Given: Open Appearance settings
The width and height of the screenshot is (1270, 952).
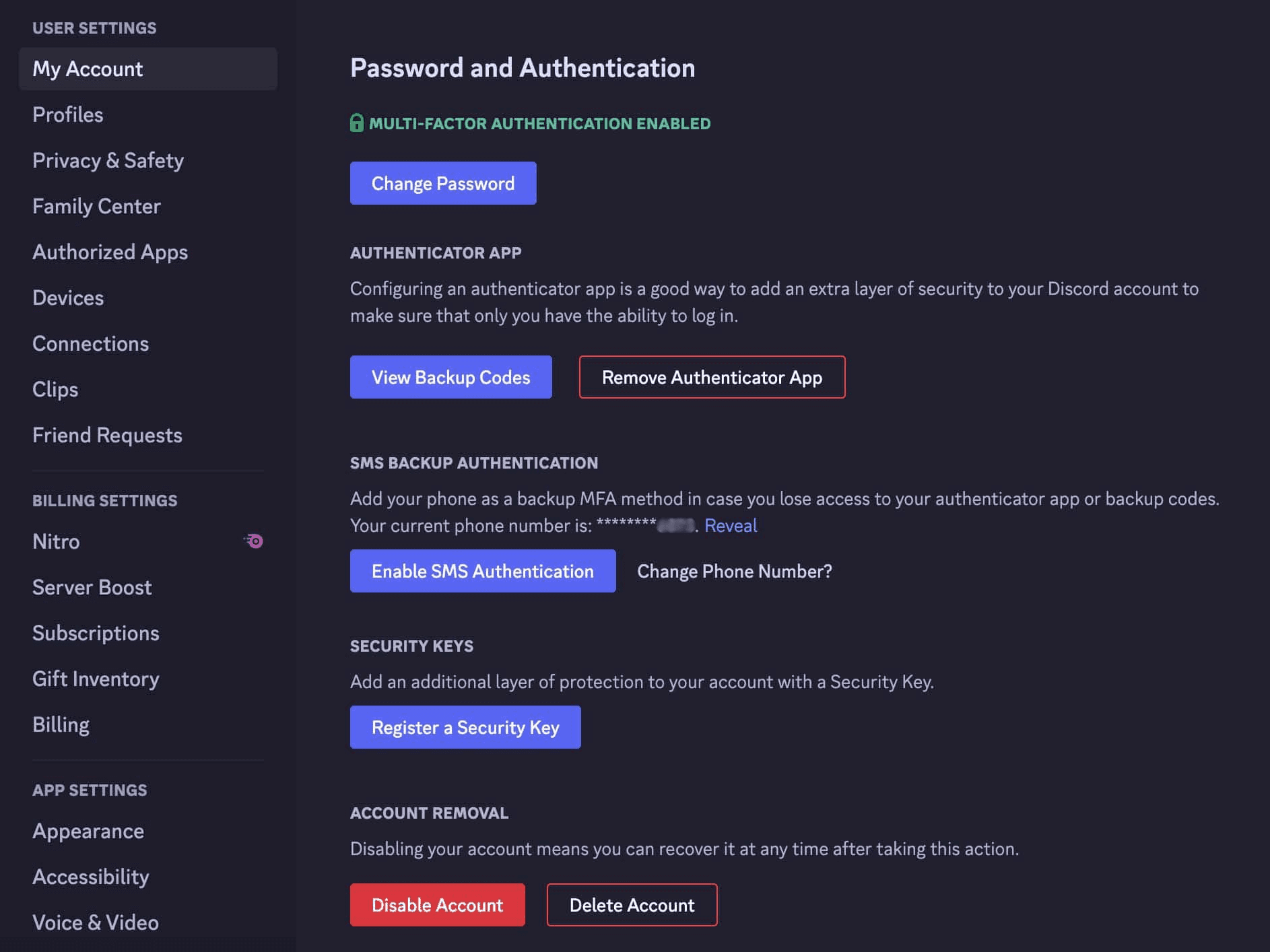Looking at the screenshot, I should [148, 831].
